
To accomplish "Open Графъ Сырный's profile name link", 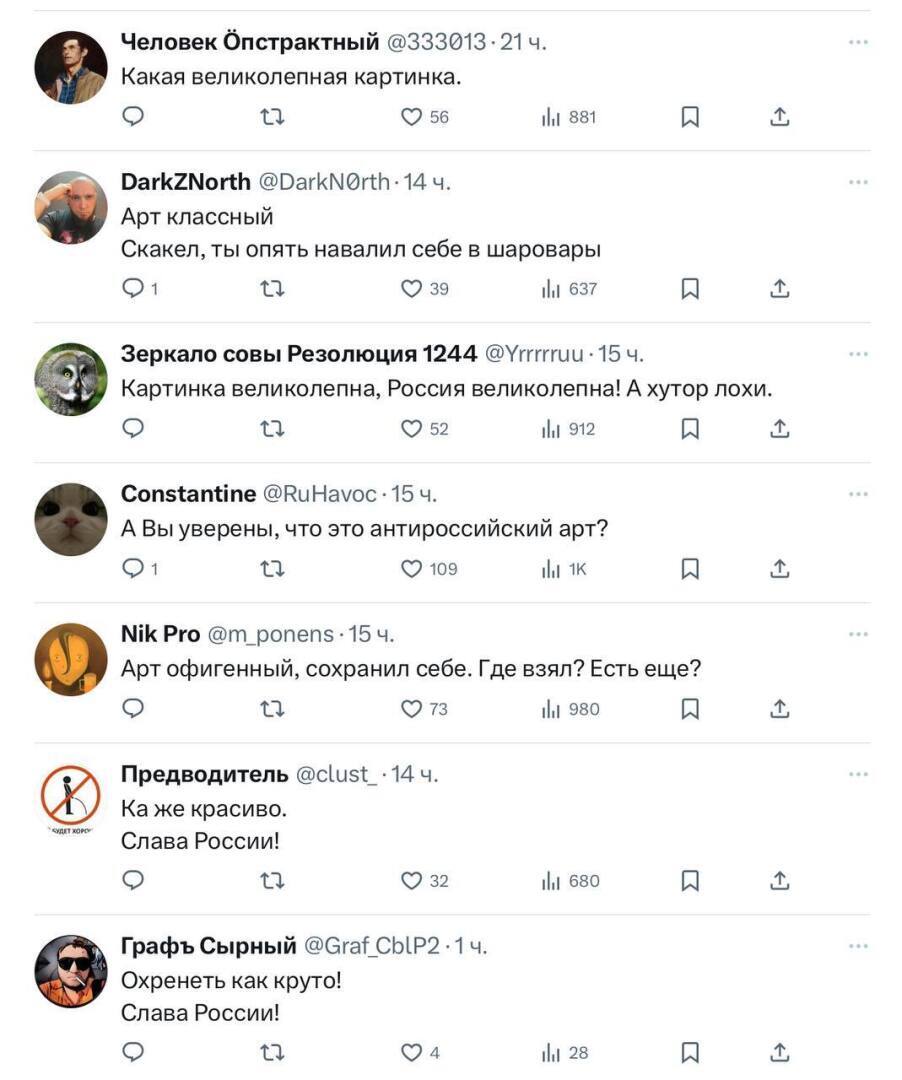I will click(x=208, y=945).
